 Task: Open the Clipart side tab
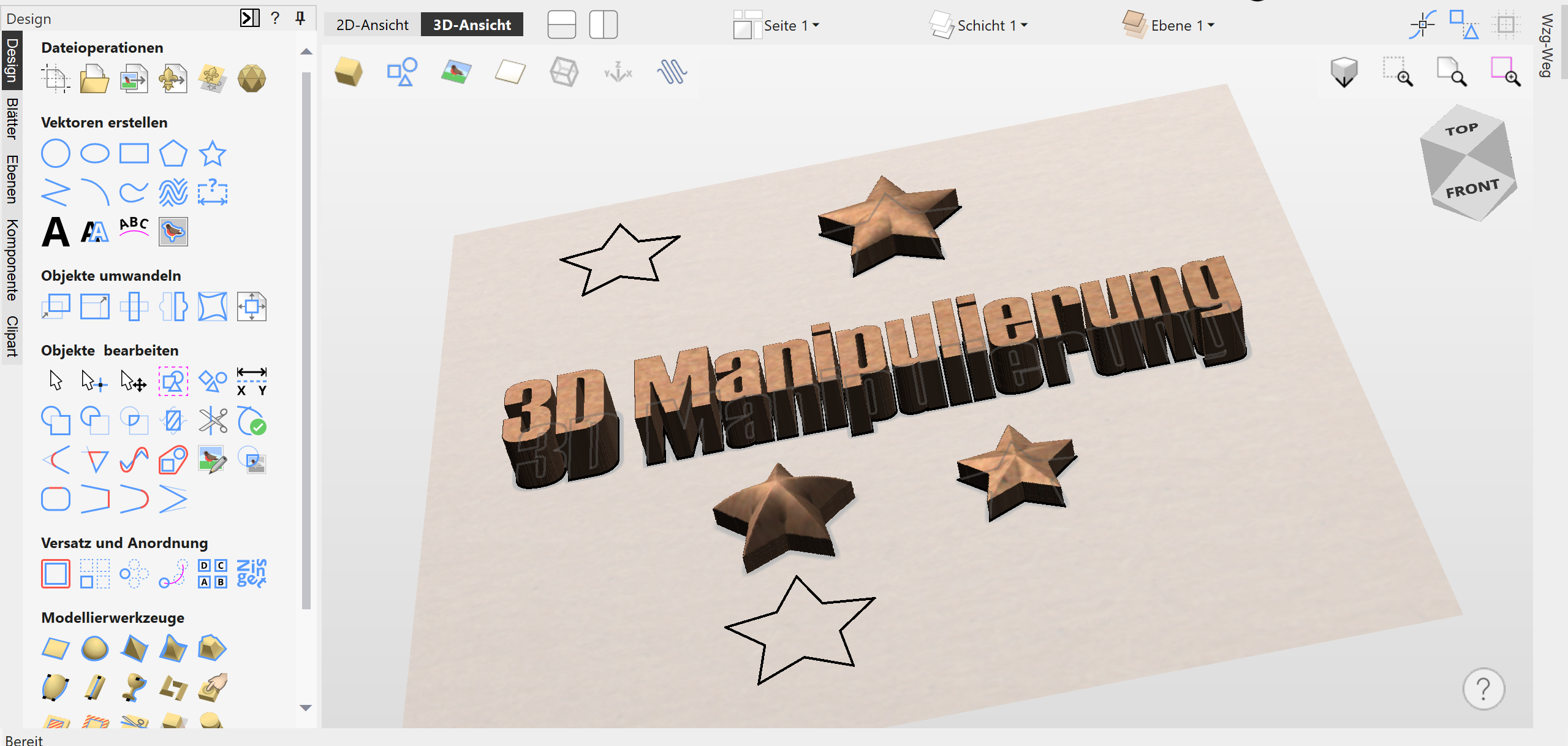[x=12, y=336]
